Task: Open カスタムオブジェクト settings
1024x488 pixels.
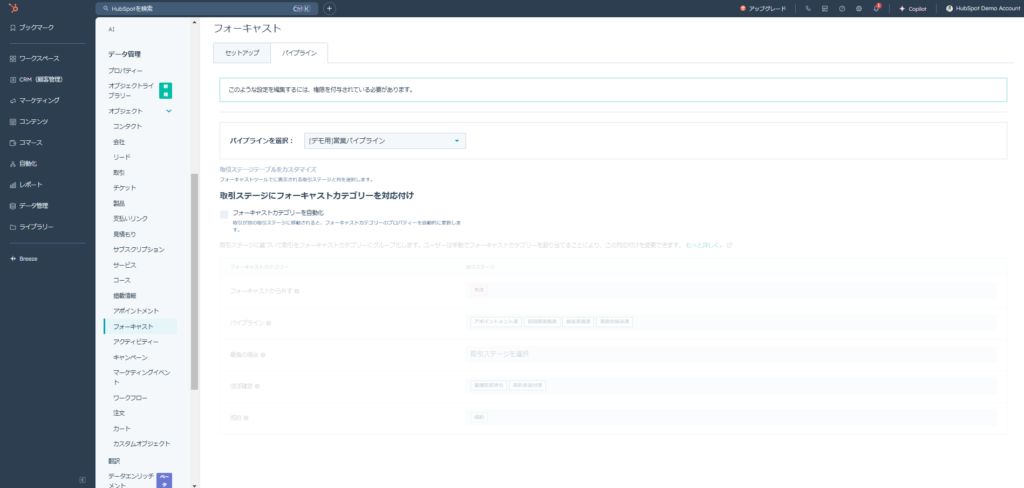Action: [142, 444]
